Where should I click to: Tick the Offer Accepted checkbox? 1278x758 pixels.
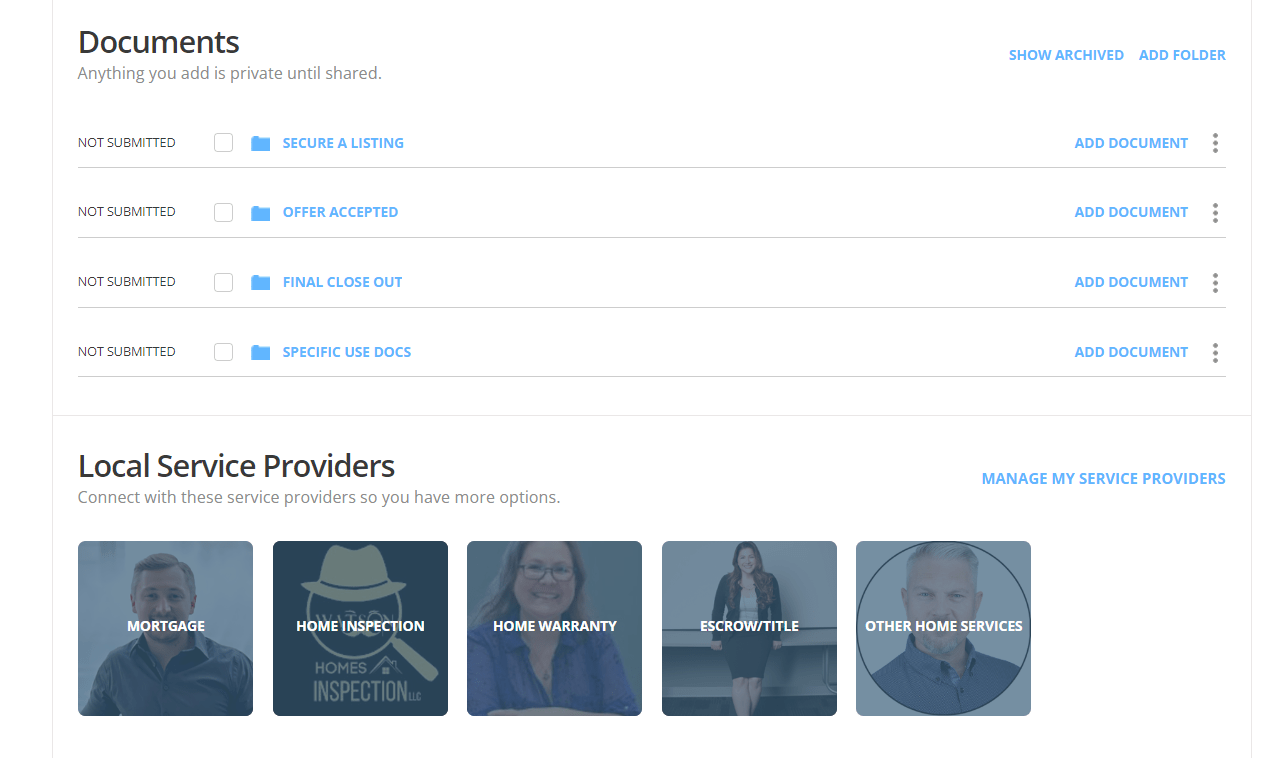click(x=224, y=213)
